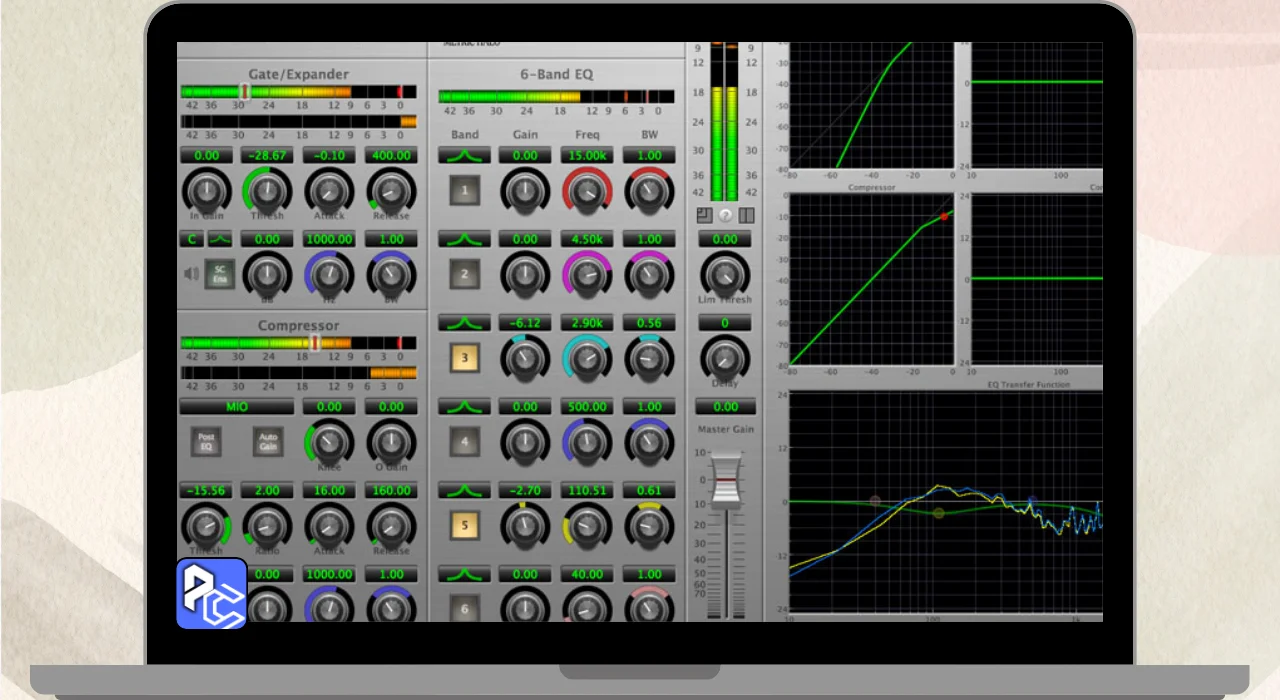Image resolution: width=1280 pixels, height=700 pixels.
Task: Click the Auto Gain button
Action: point(267,441)
